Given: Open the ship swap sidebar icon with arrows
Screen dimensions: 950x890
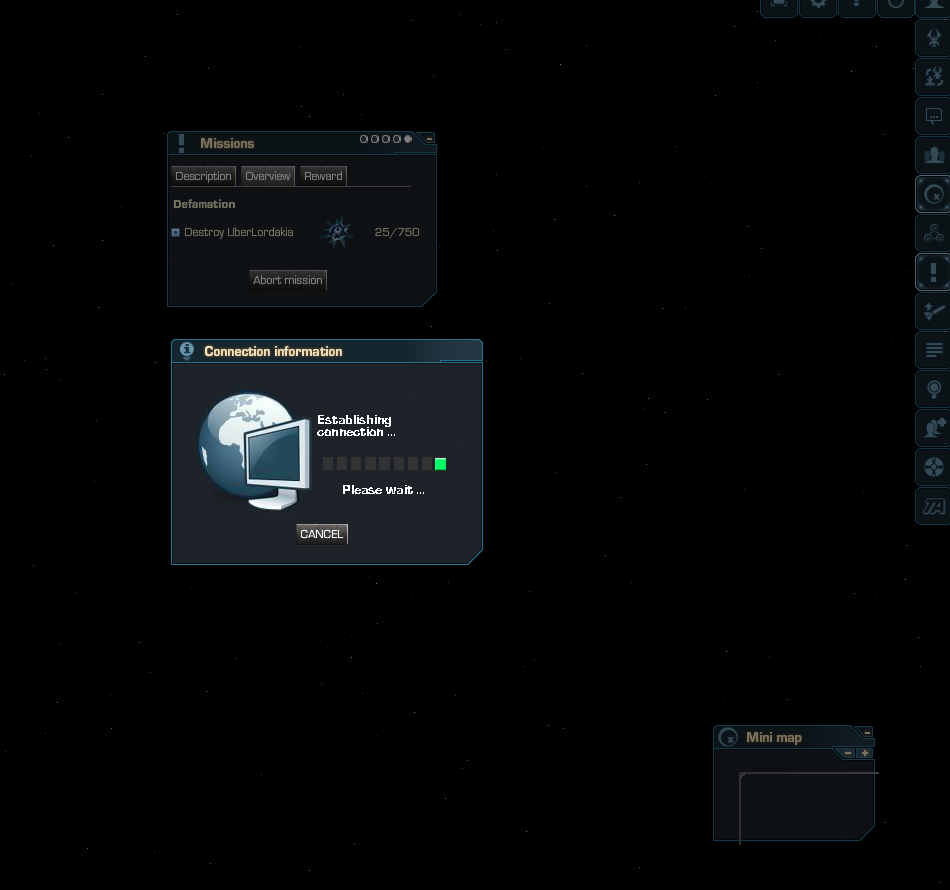Looking at the screenshot, I should 934,77.
